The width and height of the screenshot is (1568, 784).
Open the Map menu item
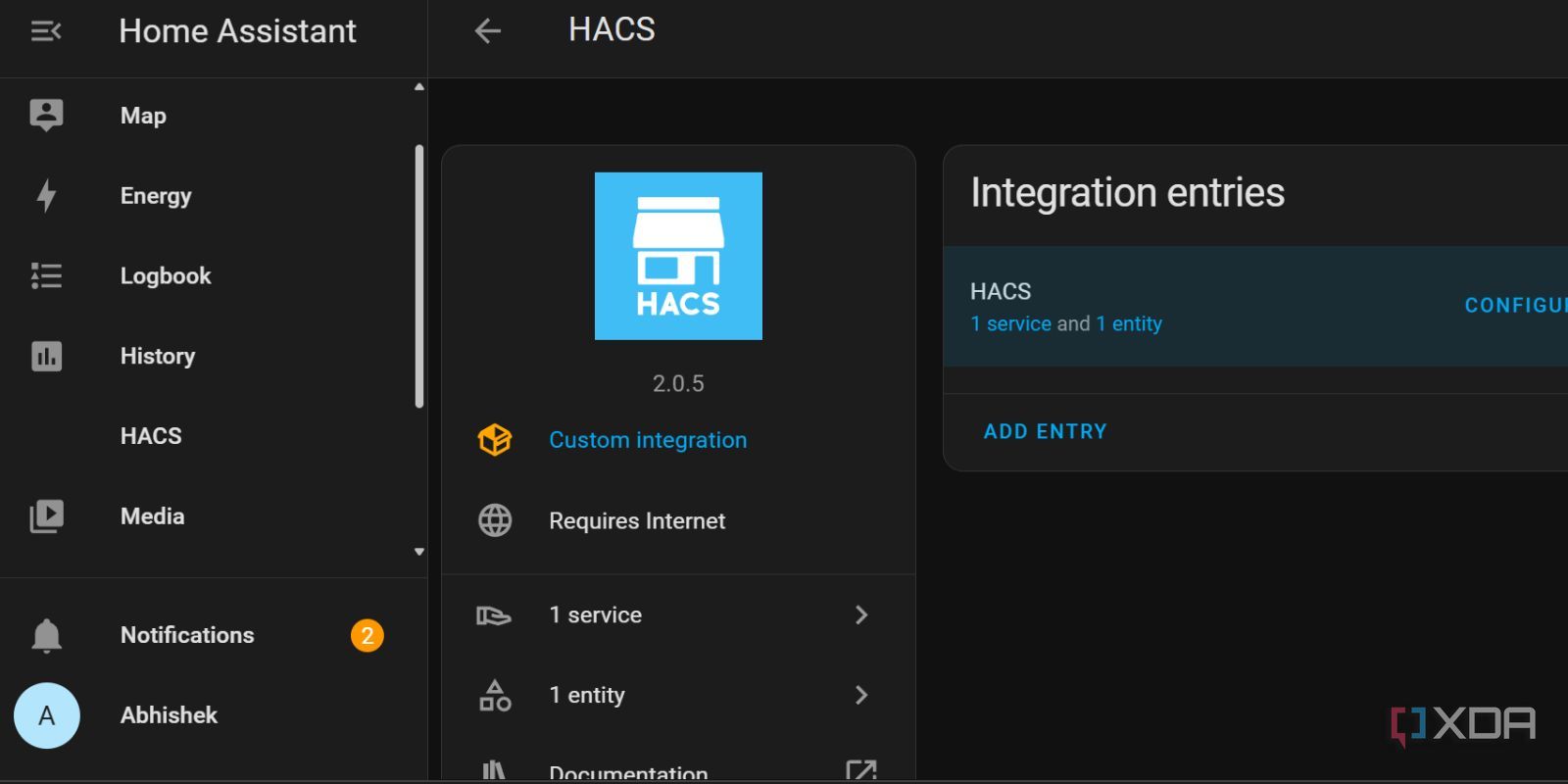143,116
